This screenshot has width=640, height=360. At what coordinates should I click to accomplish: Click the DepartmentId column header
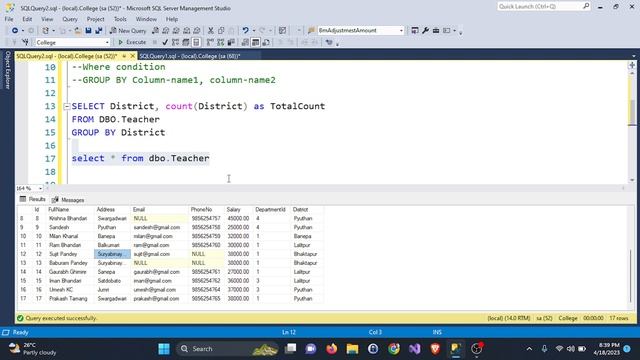tap(271, 209)
